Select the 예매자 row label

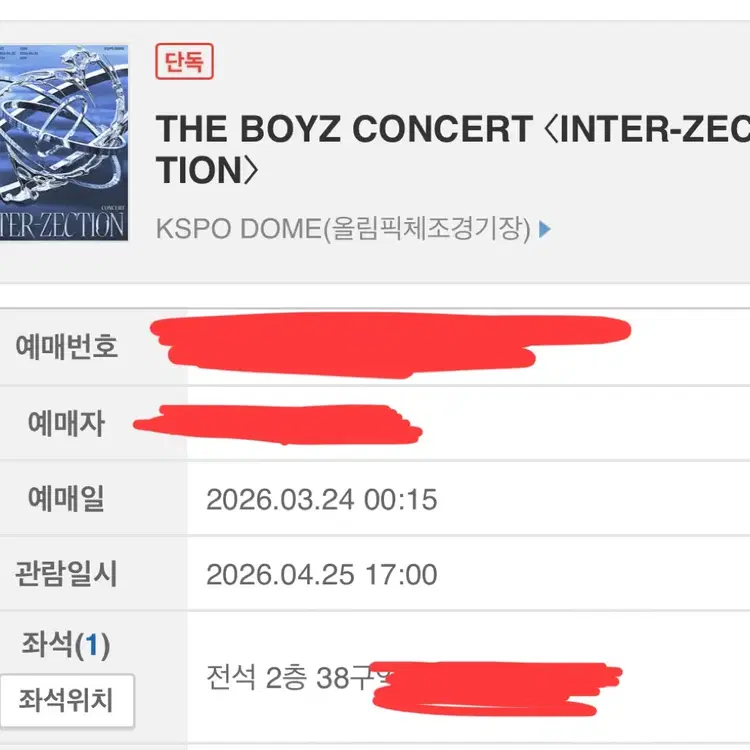tap(66, 423)
